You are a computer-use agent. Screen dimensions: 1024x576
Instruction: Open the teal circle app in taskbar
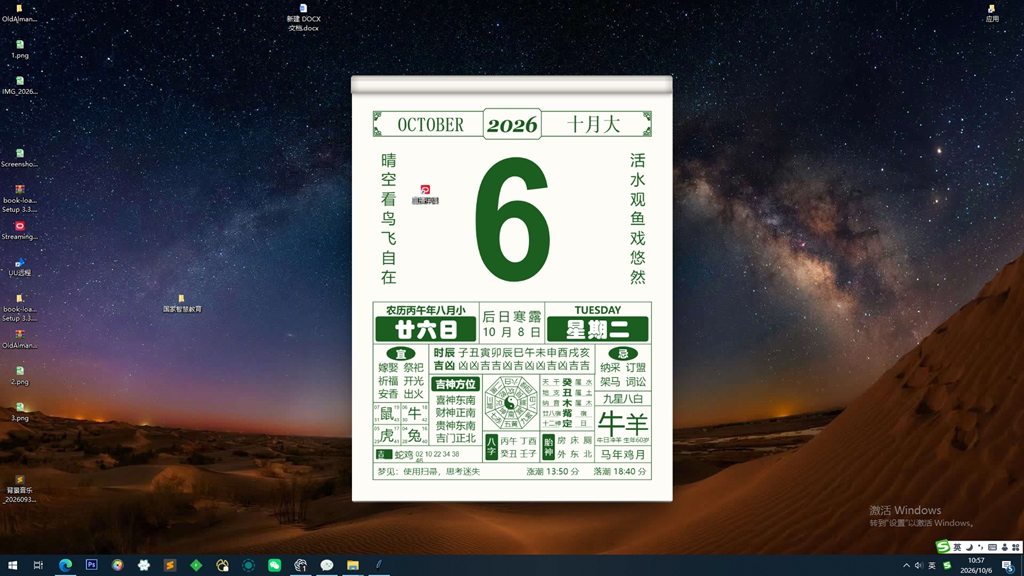tap(248, 565)
